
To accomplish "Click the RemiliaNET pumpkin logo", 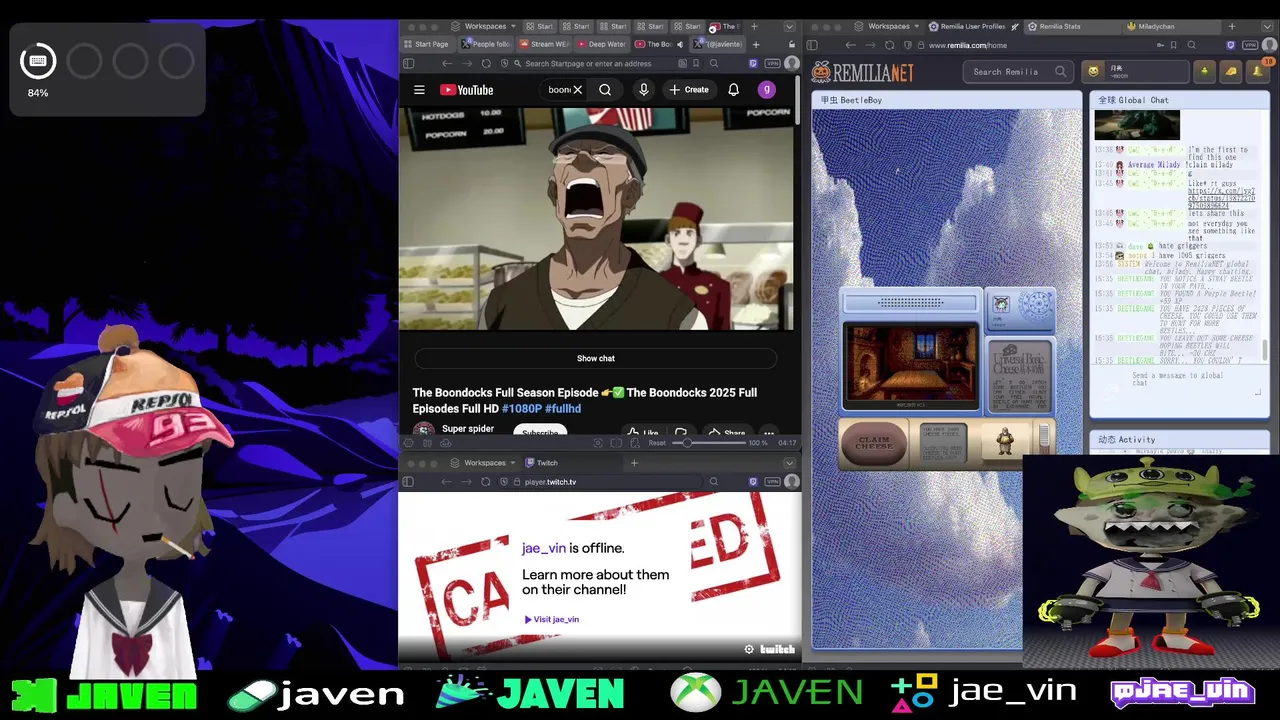I will (x=863, y=71).
